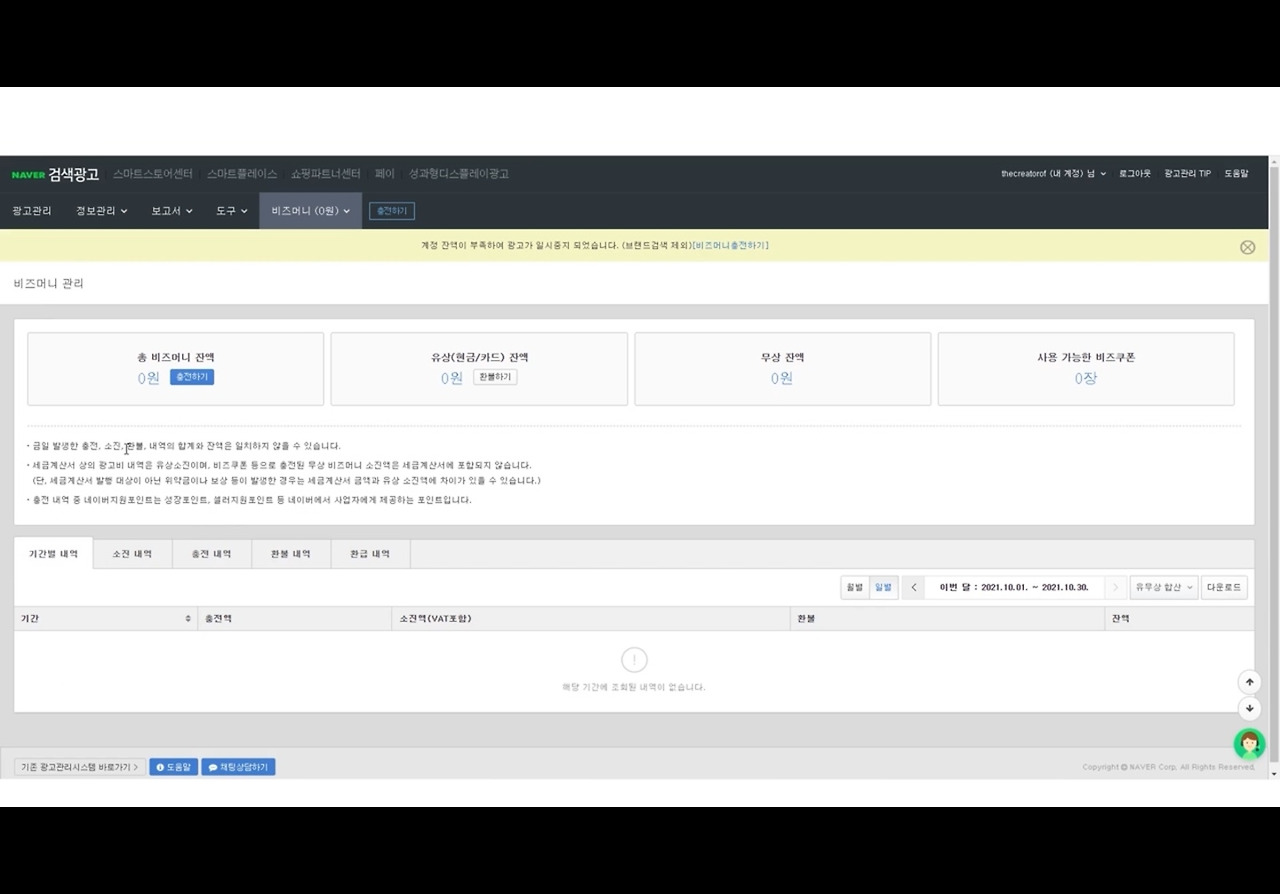Jump to page top with up arrow
1280x894 pixels.
1250,682
